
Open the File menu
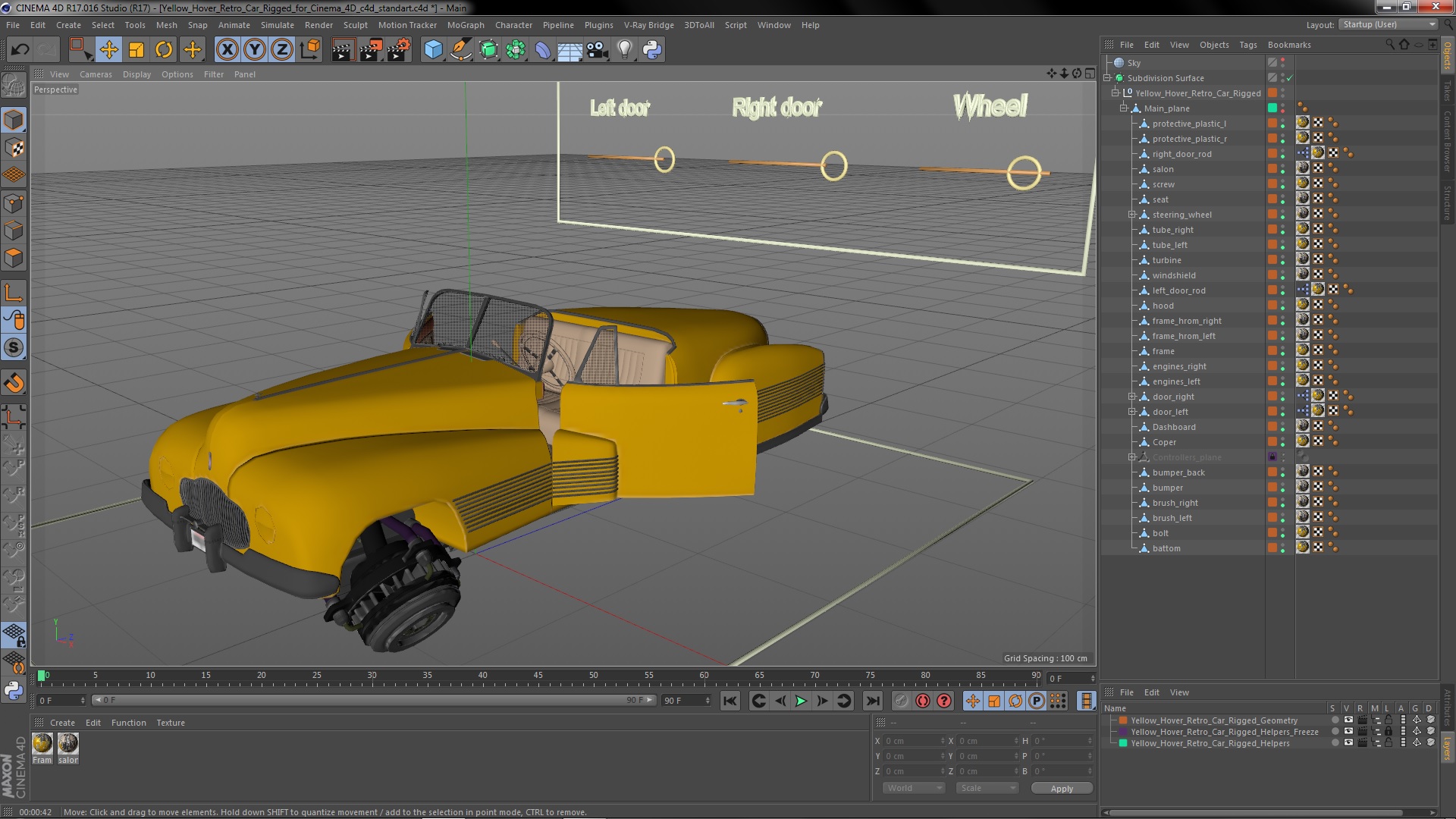coord(13,25)
